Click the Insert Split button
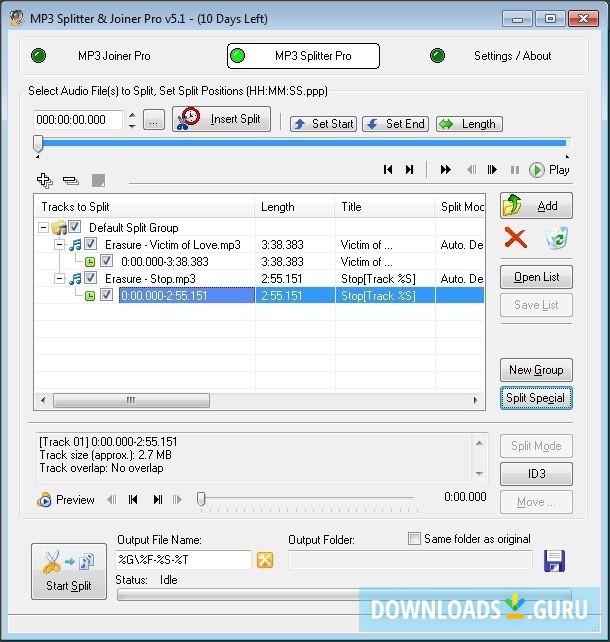The image size is (610, 642). [221, 119]
